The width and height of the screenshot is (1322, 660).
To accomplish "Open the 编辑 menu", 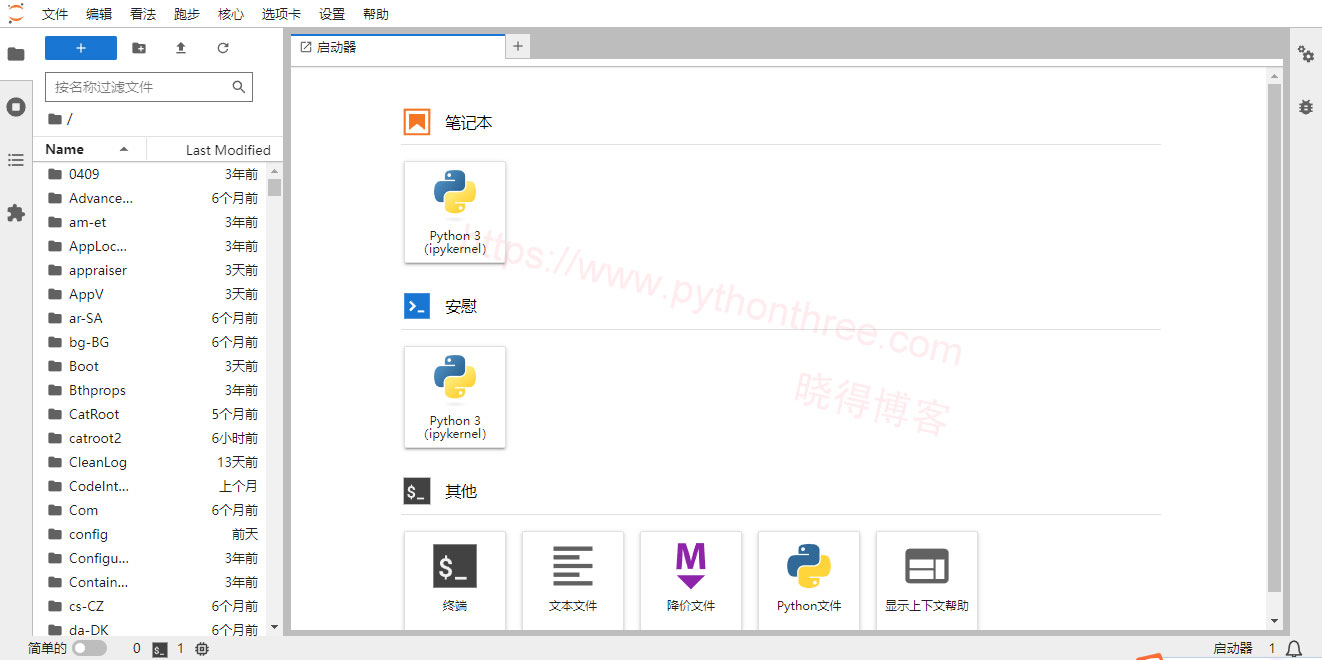I will [x=99, y=14].
